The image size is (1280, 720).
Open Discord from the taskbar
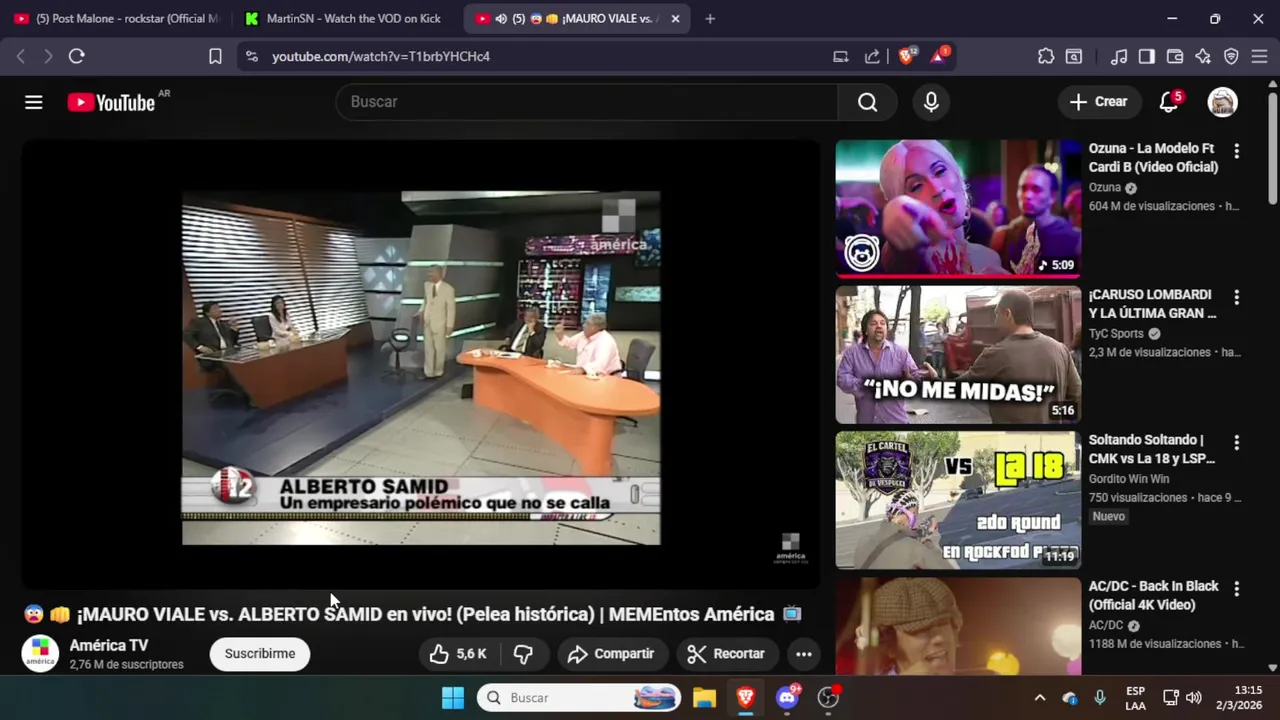click(787, 698)
